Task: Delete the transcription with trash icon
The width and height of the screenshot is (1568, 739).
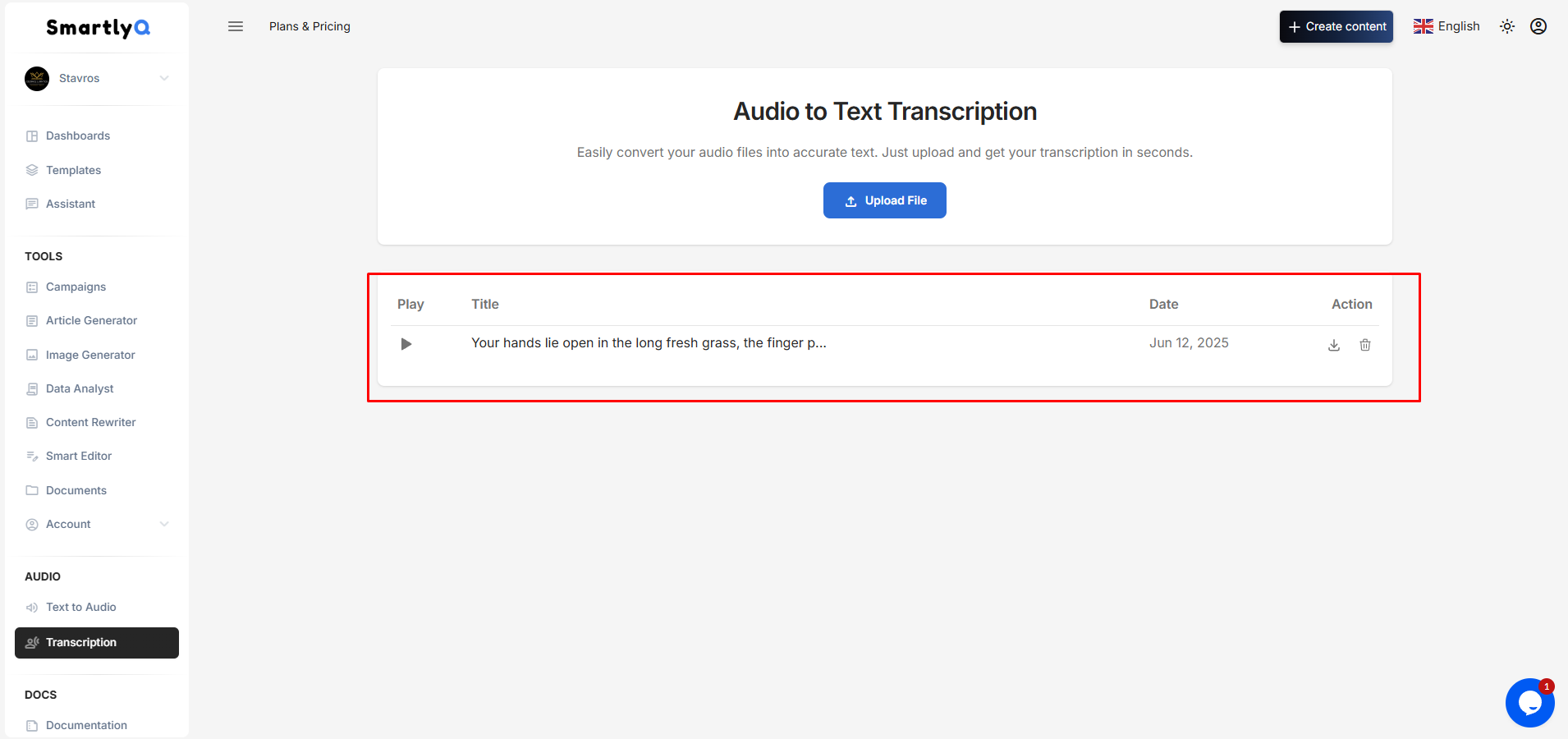Action: [x=1365, y=345]
